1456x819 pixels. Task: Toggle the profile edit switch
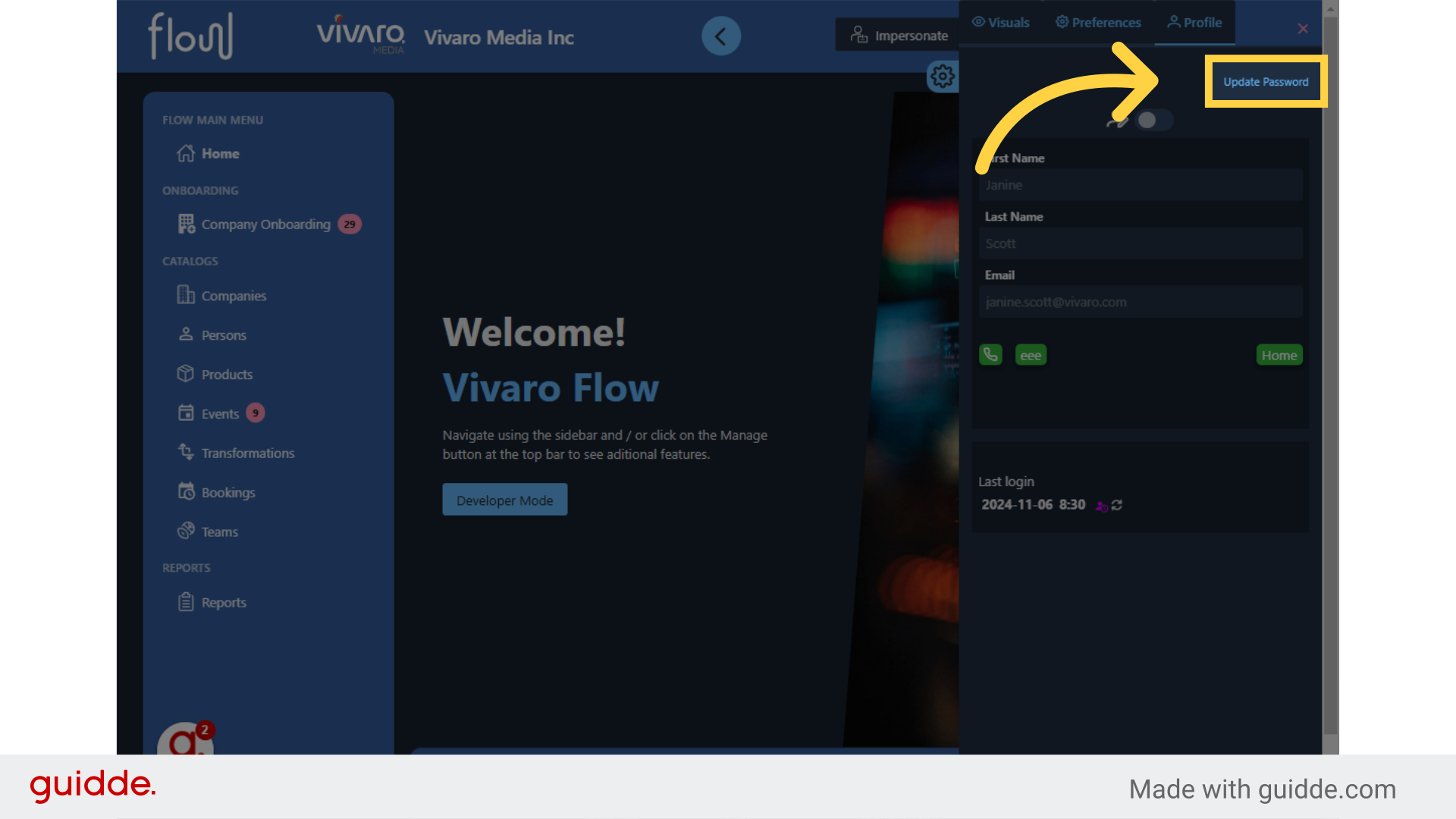(1153, 120)
